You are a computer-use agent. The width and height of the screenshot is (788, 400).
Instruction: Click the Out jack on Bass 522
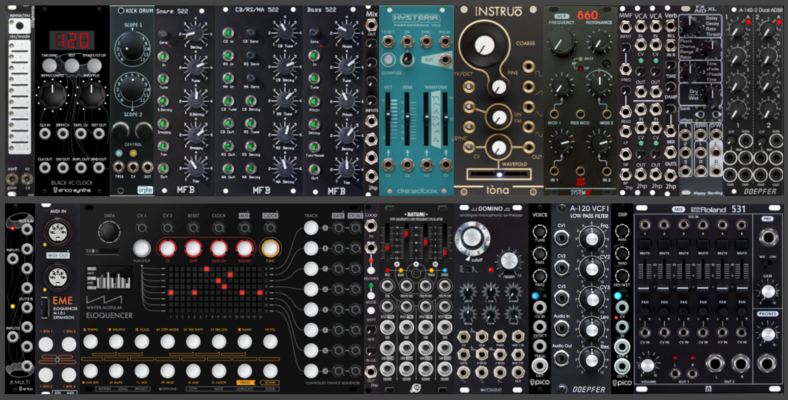pyautogui.click(x=314, y=168)
